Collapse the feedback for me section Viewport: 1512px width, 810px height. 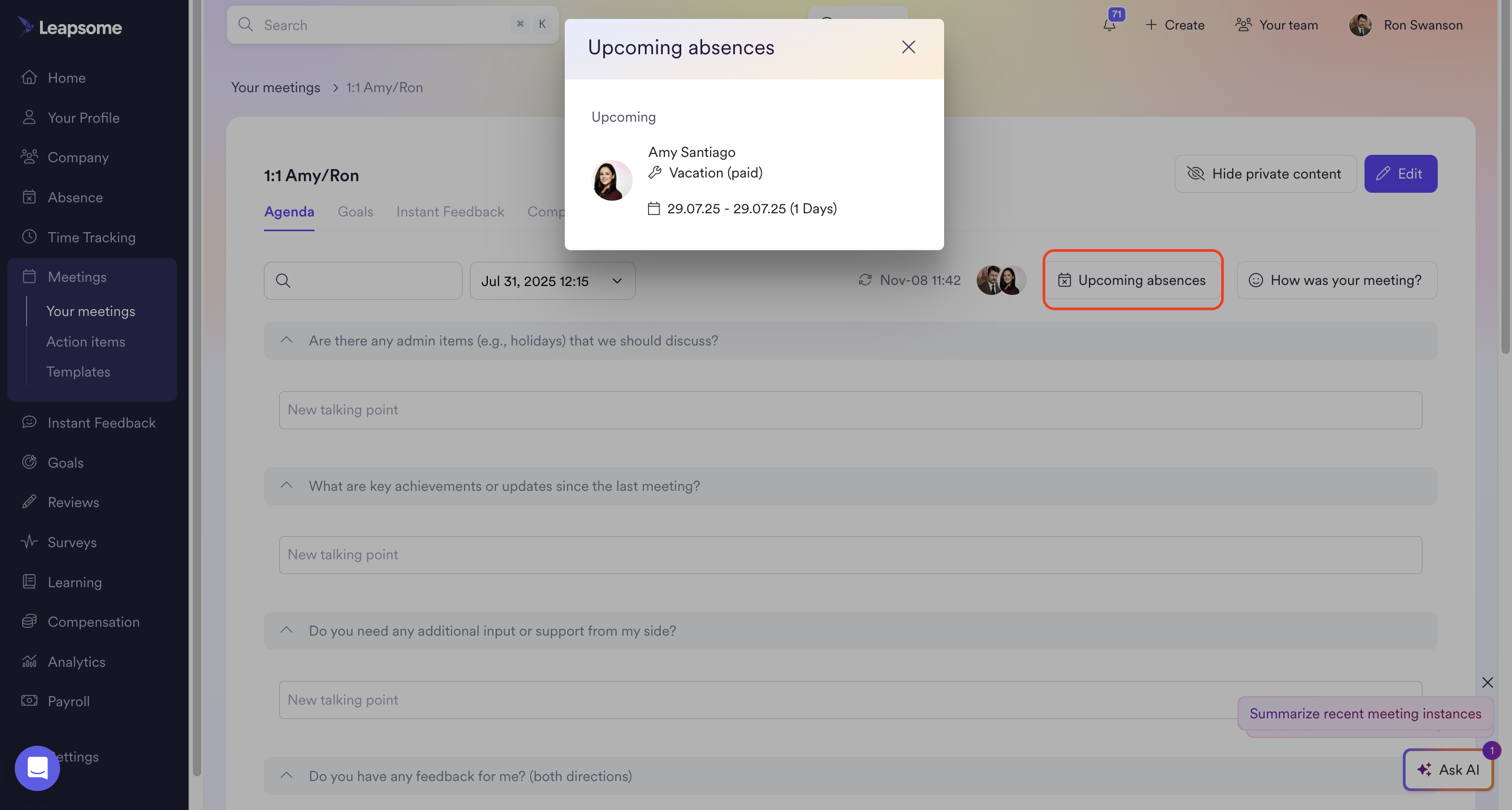coord(286,775)
